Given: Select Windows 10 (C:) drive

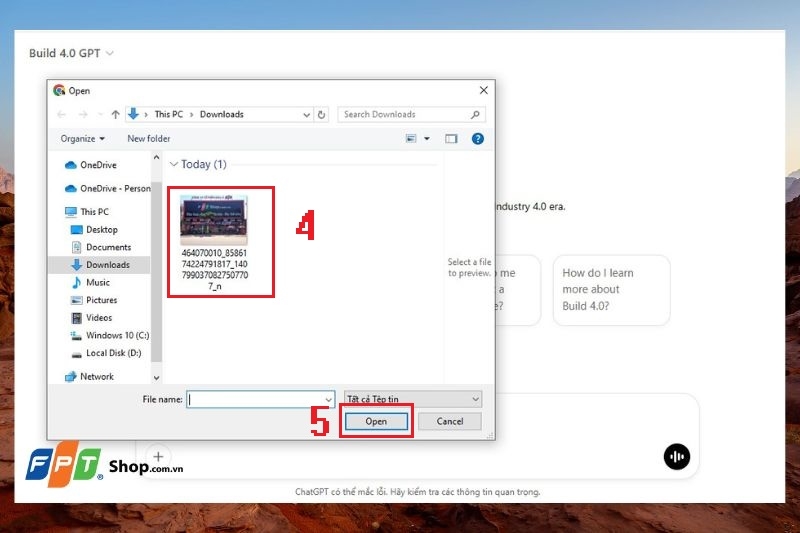Looking at the screenshot, I should click(x=110, y=335).
